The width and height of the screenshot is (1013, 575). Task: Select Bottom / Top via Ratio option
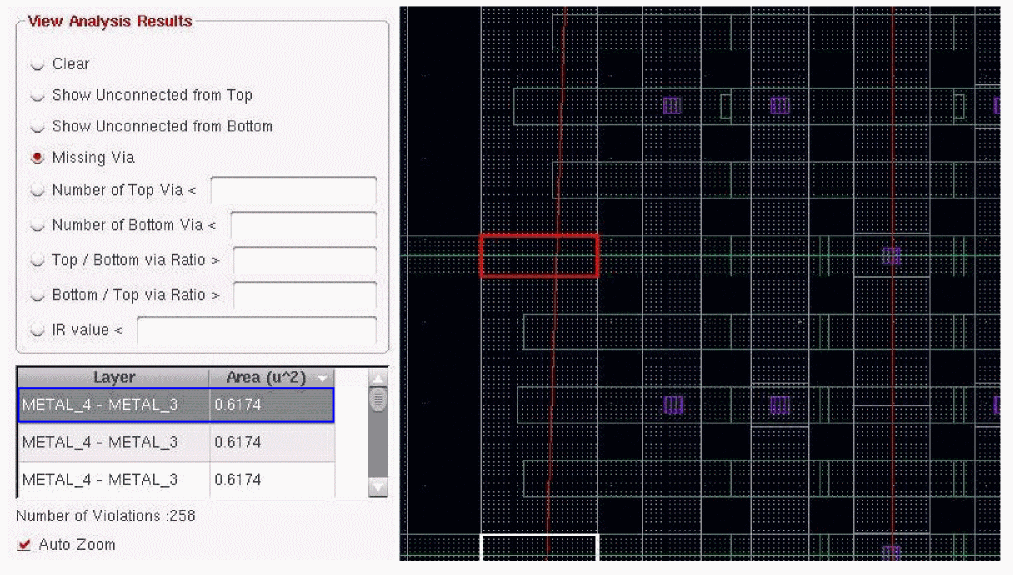pyautogui.click(x=37, y=295)
